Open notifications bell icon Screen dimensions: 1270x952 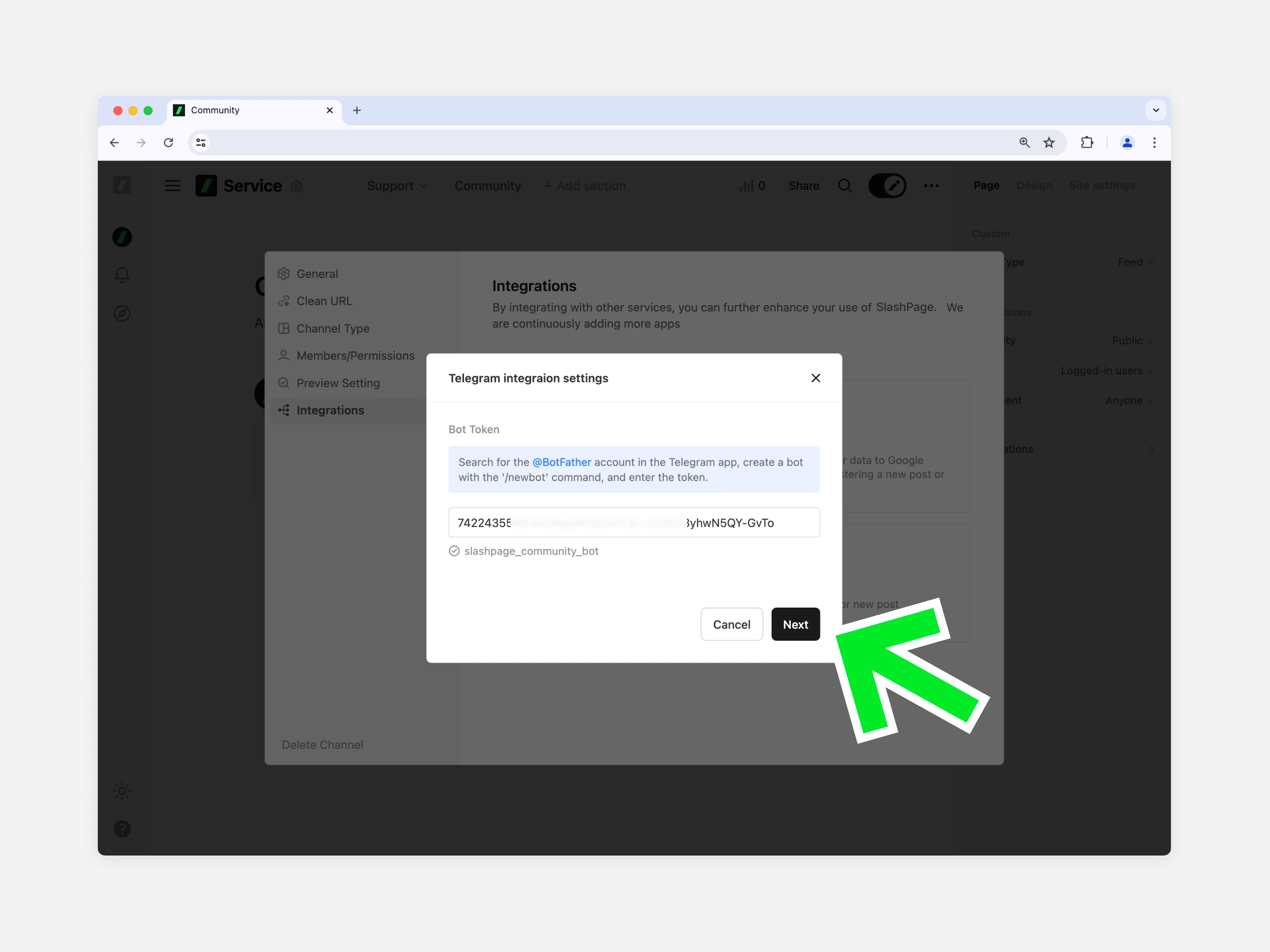(122, 275)
